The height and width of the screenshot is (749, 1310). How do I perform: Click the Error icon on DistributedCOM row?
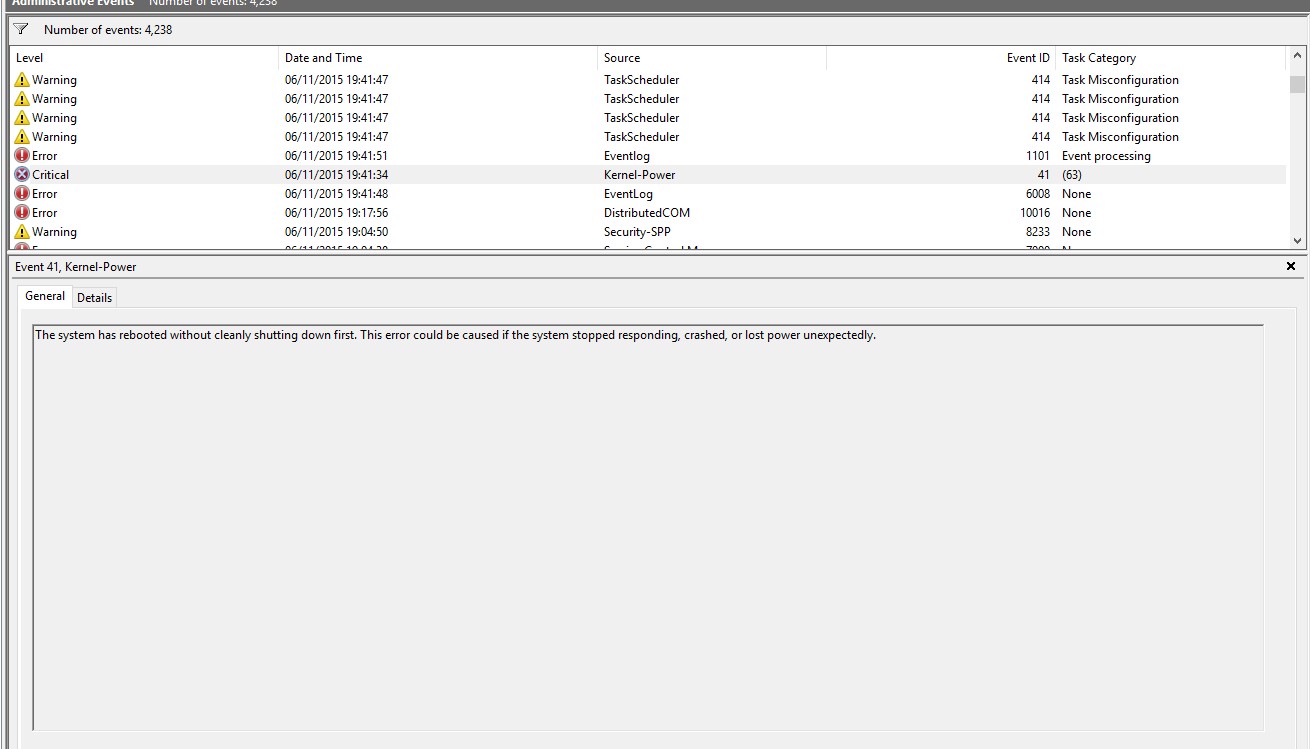(22, 213)
